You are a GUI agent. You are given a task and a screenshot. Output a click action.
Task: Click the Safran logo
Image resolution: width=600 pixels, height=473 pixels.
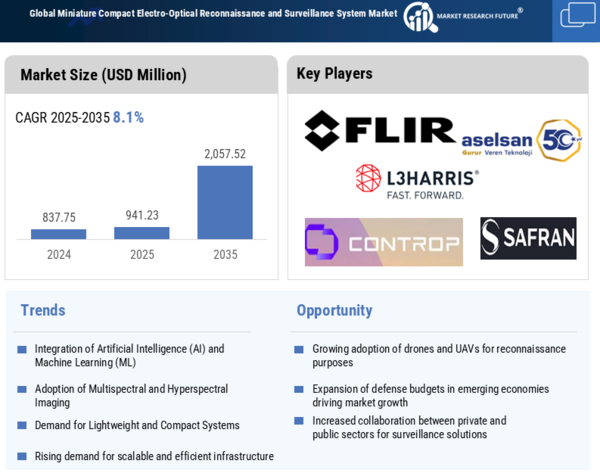528,238
